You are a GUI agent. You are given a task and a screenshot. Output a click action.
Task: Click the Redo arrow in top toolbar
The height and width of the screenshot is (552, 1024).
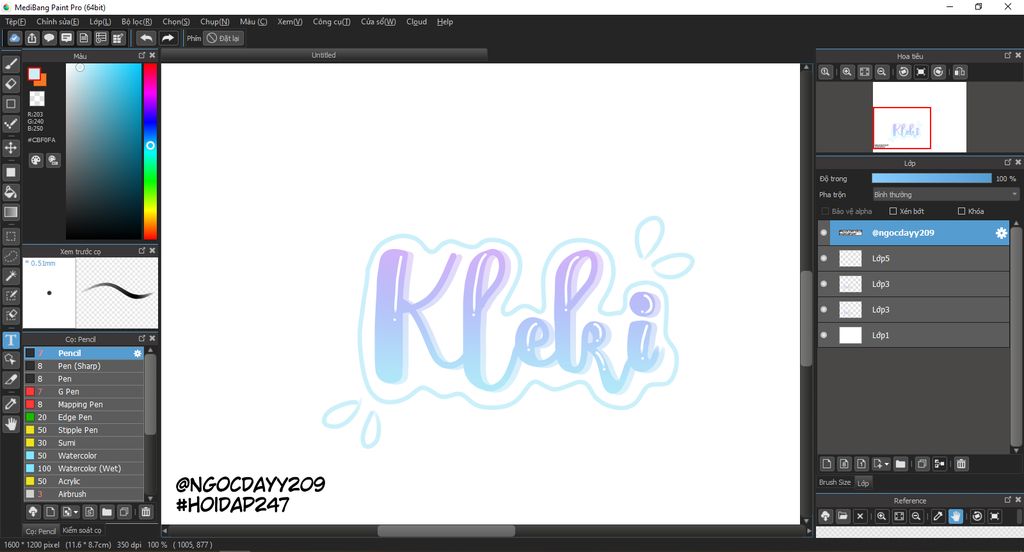pos(168,38)
